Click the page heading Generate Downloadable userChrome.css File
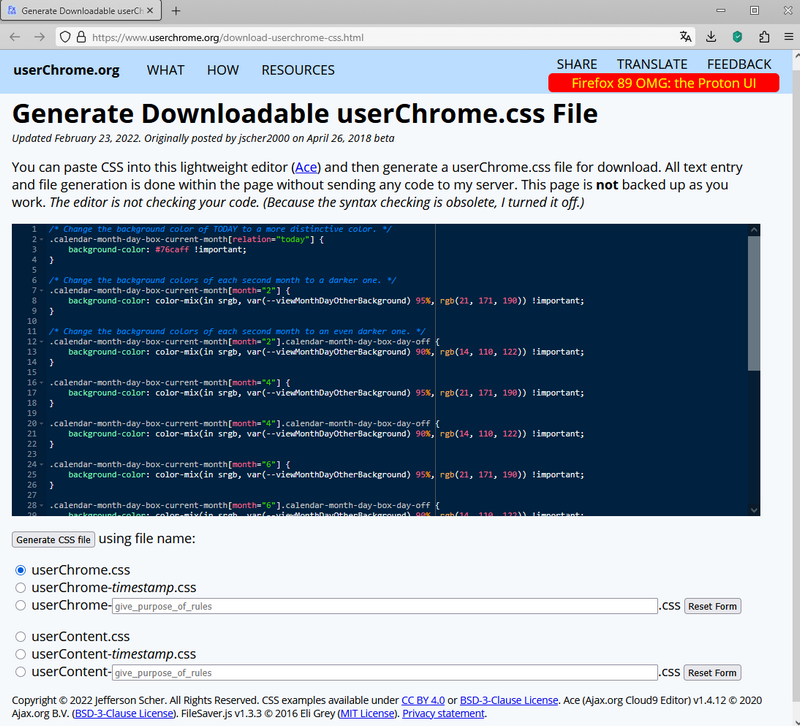This screenshot has height=726, width=800. (305, 113)
